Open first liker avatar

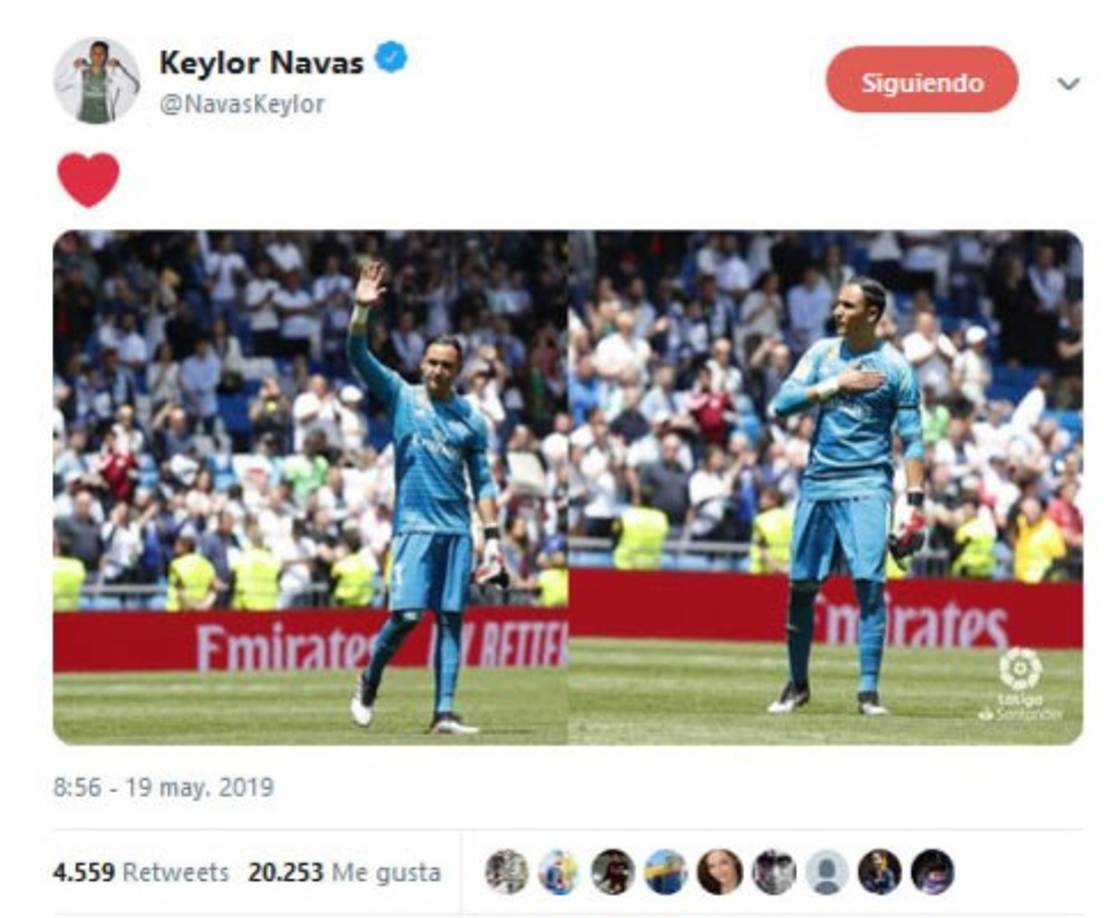point(507,872)
